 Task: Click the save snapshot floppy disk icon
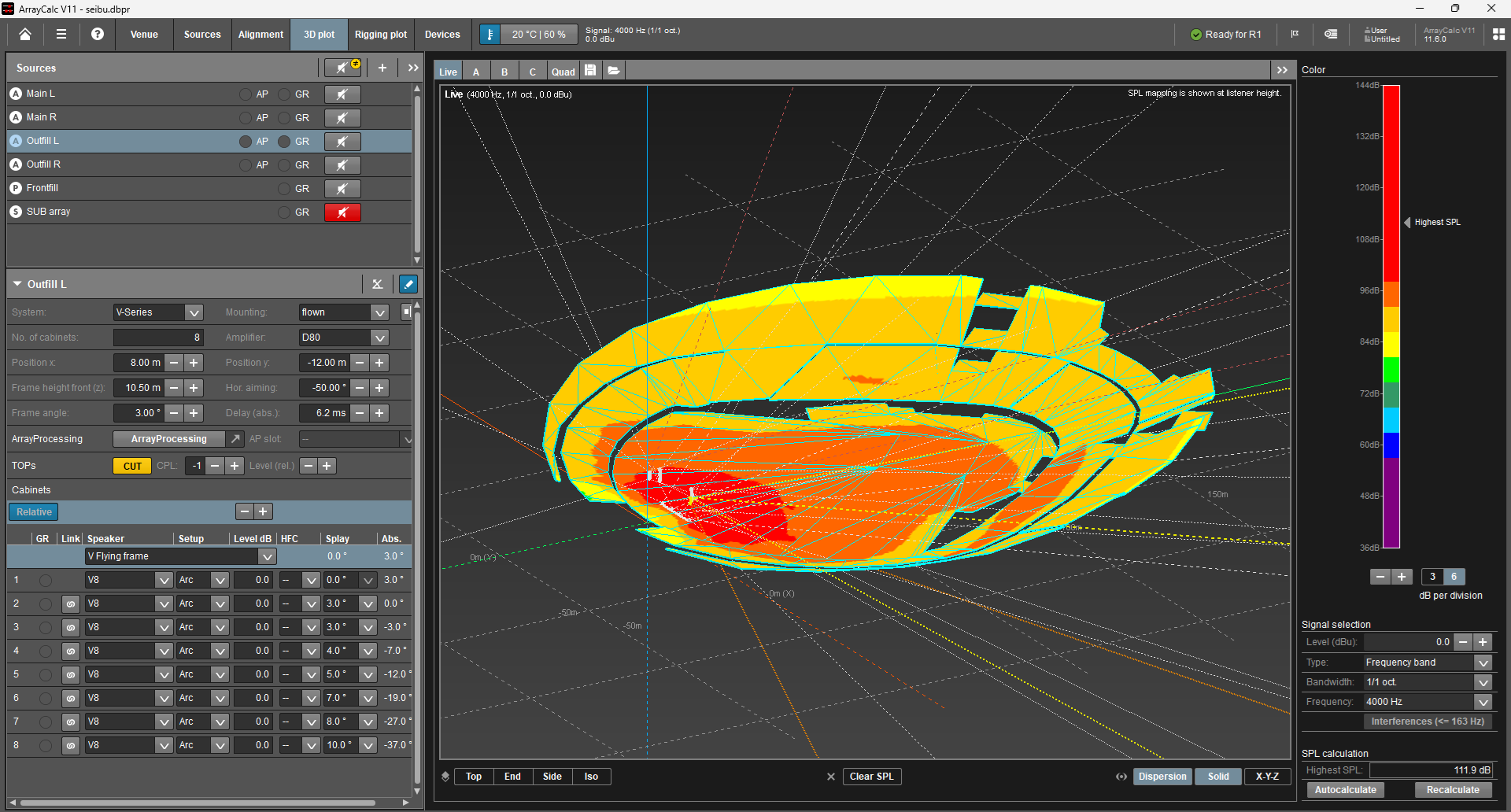(x=590, y=71)
